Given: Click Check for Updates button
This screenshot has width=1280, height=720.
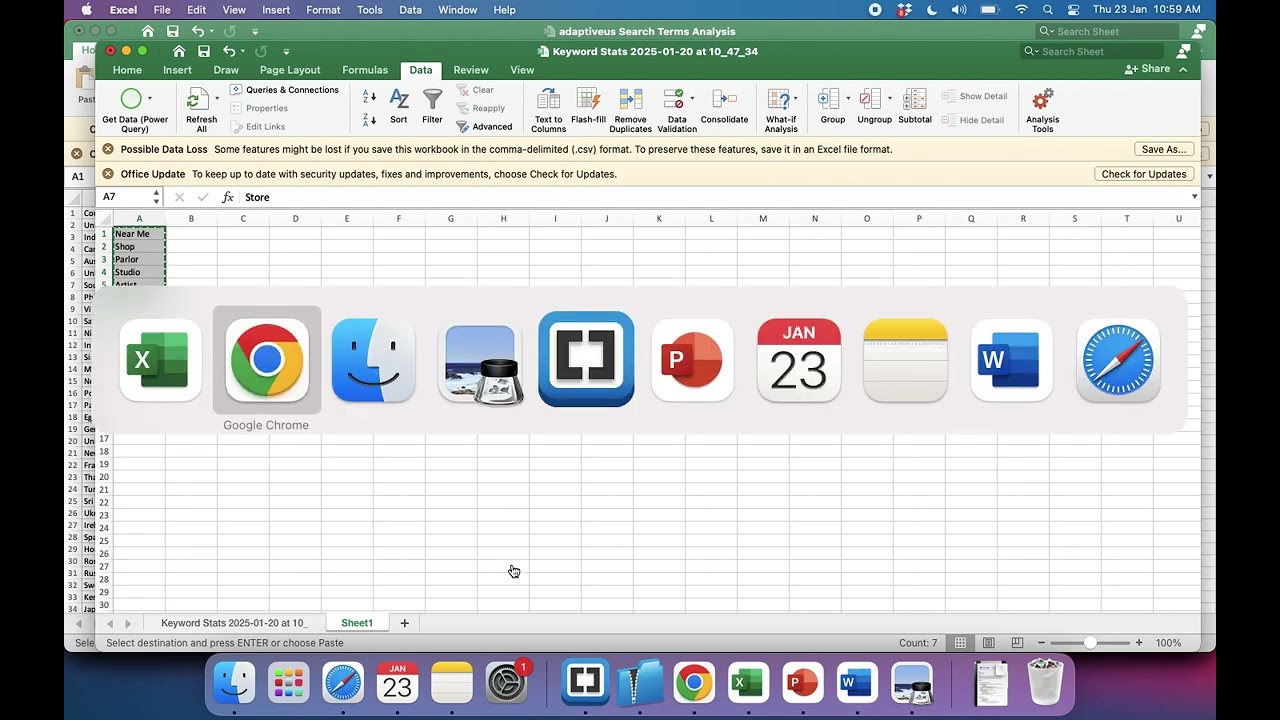Looking at the screenshot, I should click(x=1144, y=174).
